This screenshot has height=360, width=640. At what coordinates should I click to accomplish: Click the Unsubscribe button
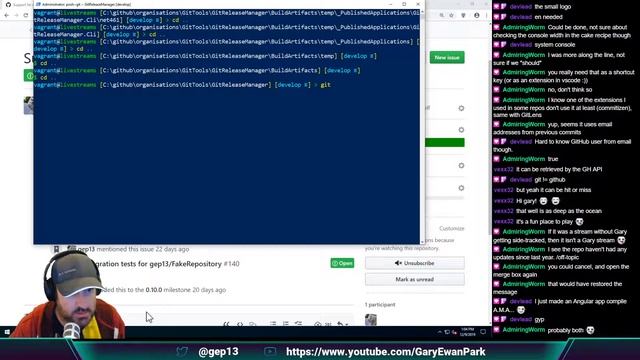pos(415,263)
